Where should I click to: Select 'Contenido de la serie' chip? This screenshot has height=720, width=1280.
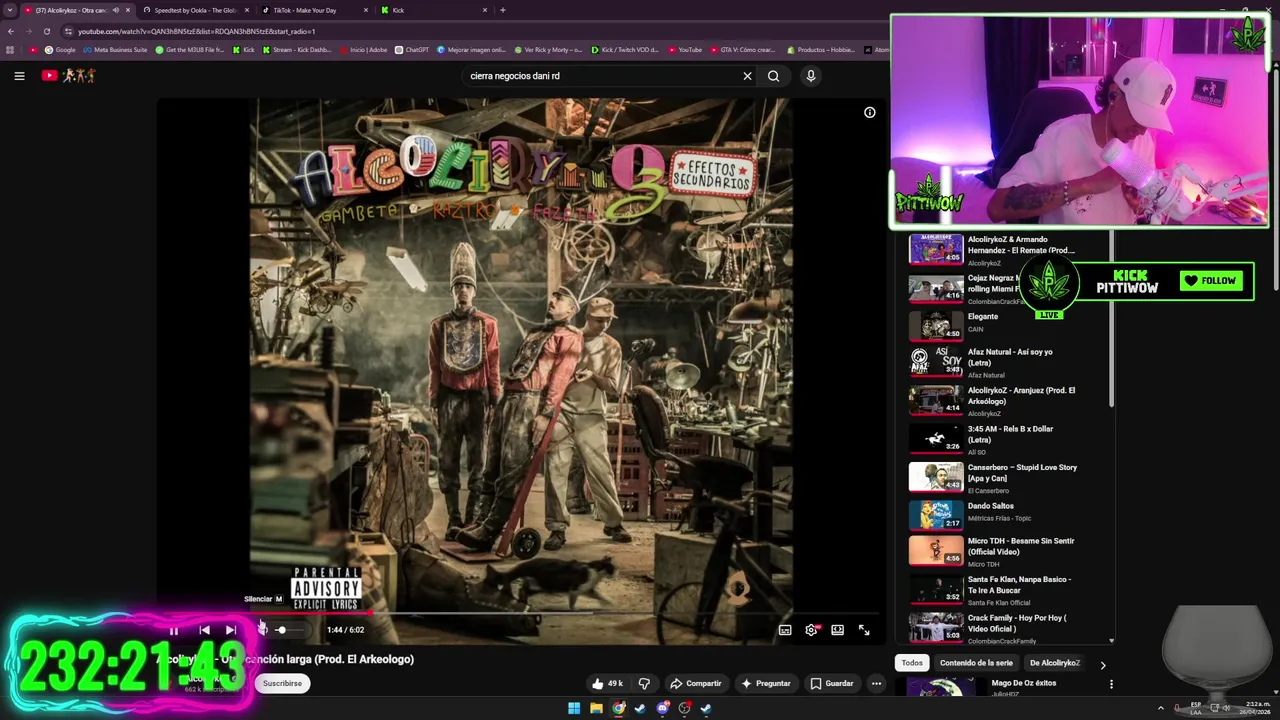[976, 662]
